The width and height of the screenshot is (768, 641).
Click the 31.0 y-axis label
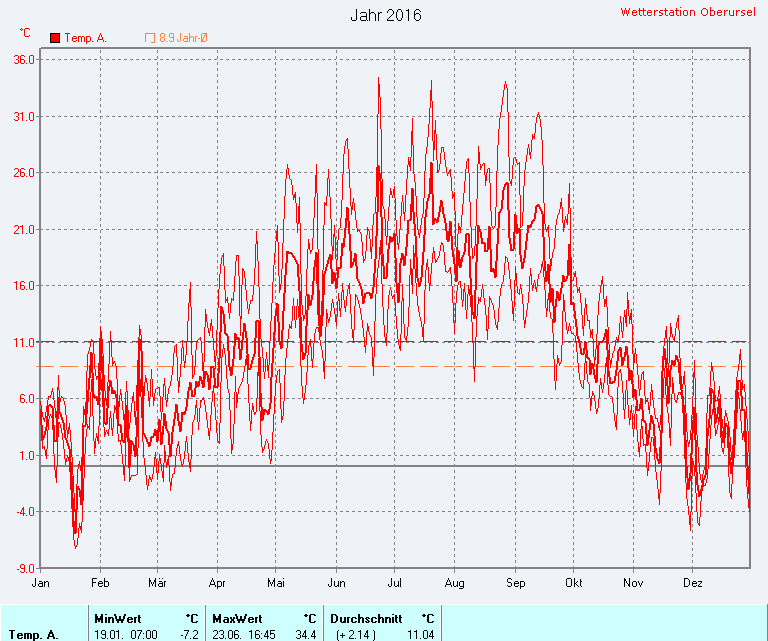[x=24, y=117]
